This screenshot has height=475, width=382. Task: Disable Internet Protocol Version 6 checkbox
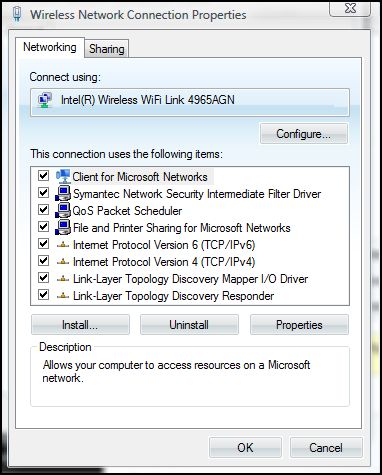pyautogui.click(x=43, y=244)
